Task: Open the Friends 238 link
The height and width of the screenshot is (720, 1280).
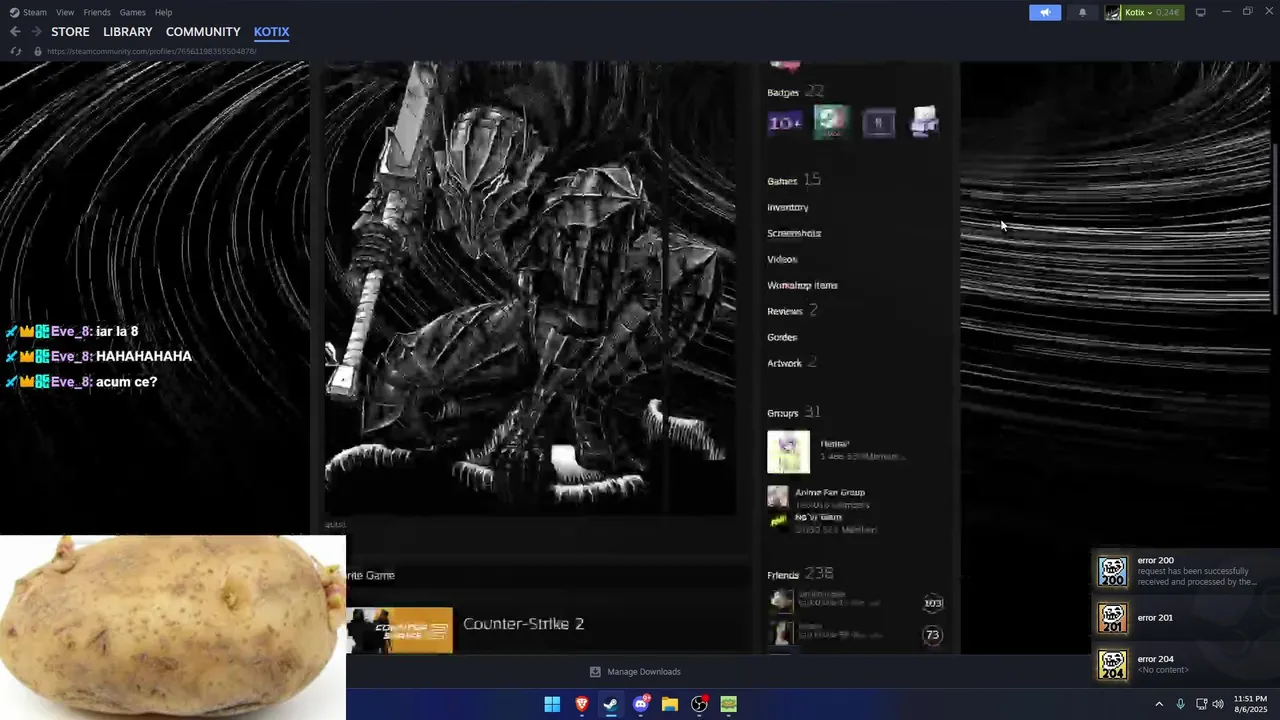Action: click(x=800, y=574)
